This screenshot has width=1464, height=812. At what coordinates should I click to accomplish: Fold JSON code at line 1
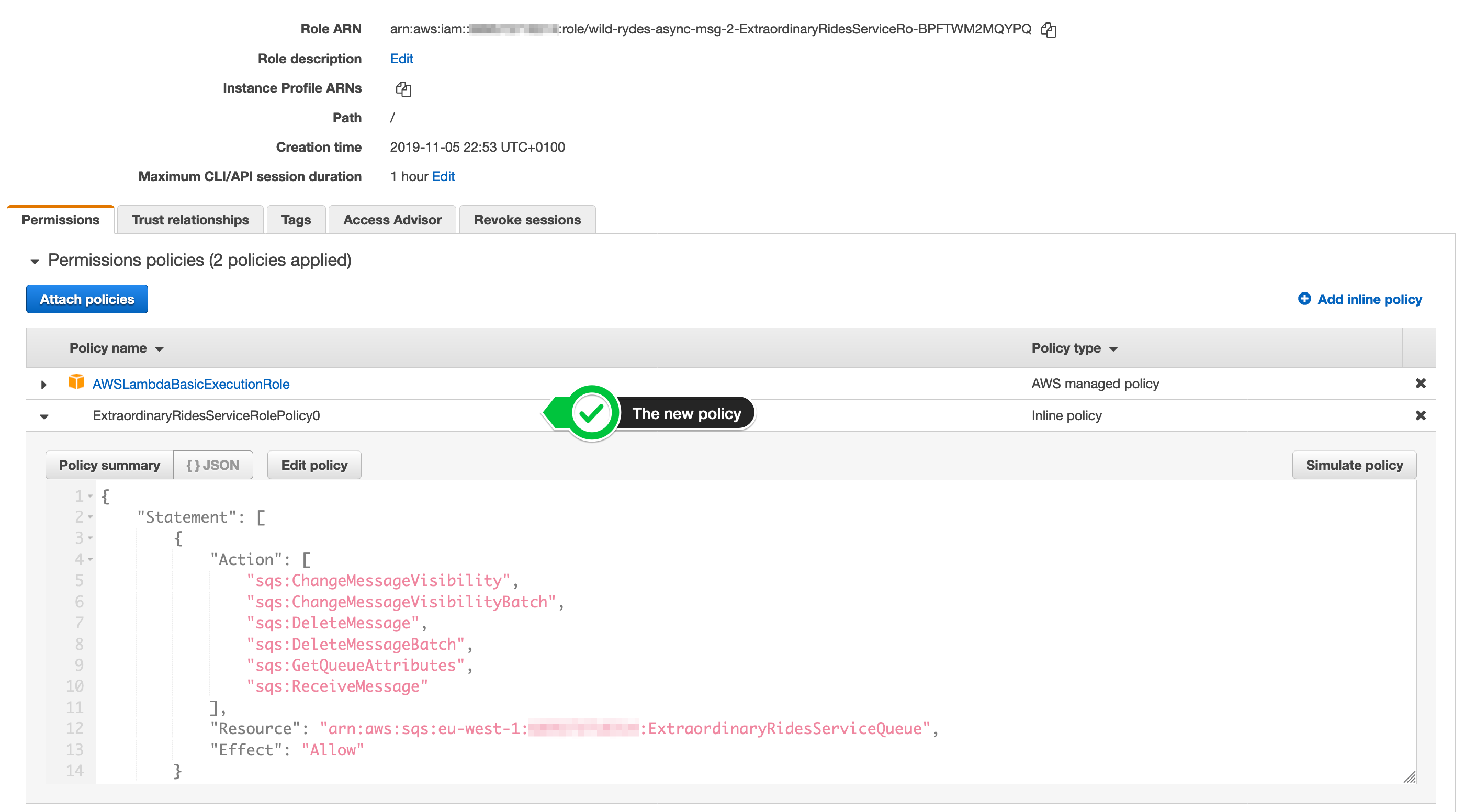tap(90, 496)
